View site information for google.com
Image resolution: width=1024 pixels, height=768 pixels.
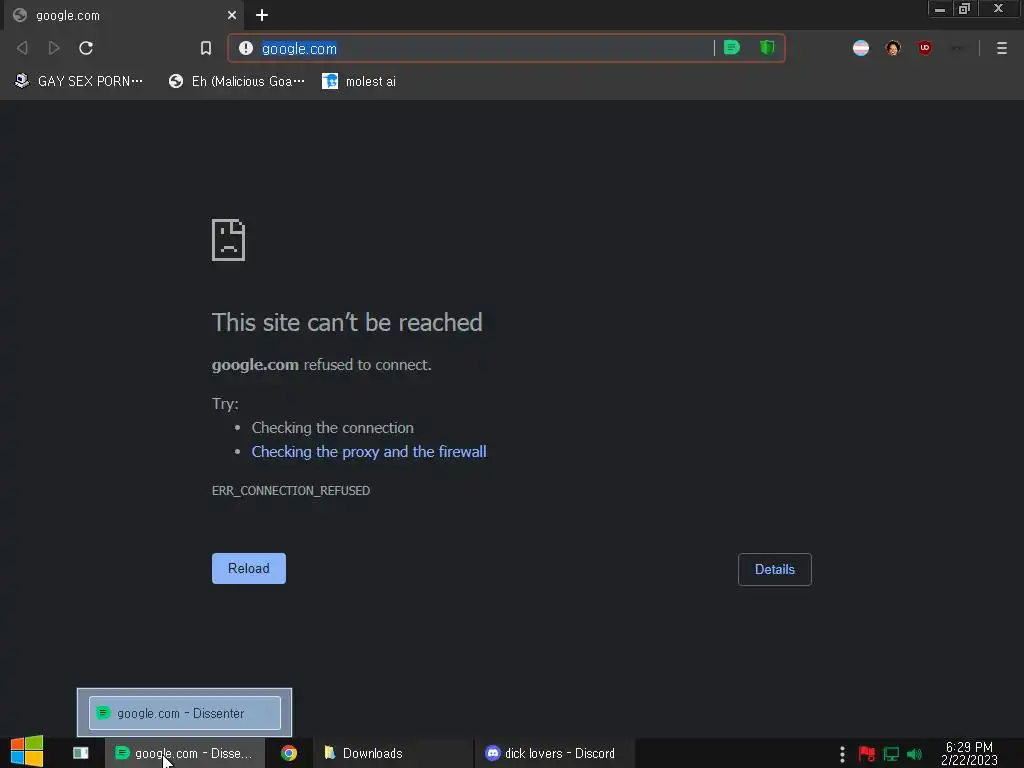[x=246, y=48]
